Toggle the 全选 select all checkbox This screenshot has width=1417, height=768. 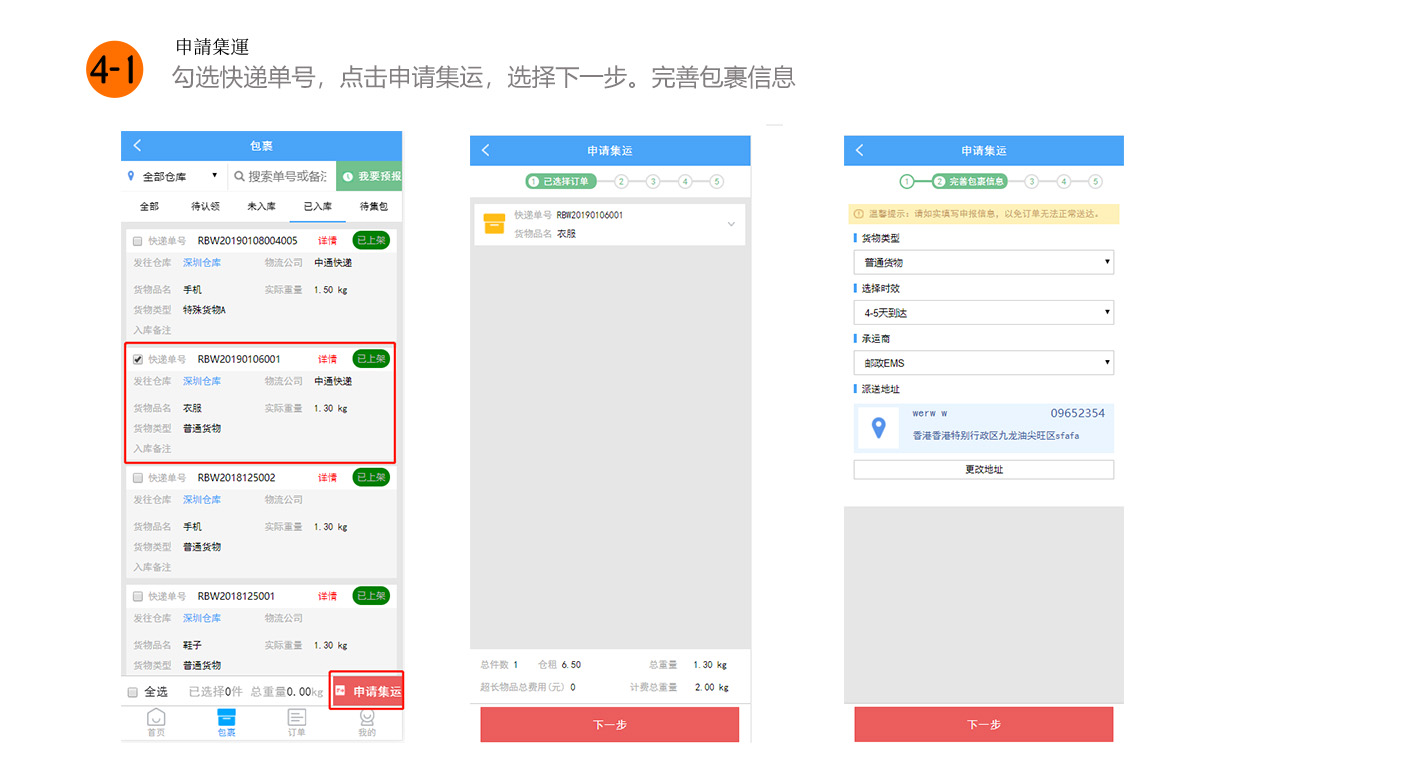(133, 692)
